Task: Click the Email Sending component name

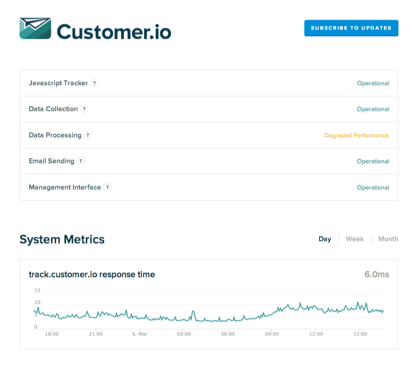Action: pyautogui.click(x=51, y=161)
